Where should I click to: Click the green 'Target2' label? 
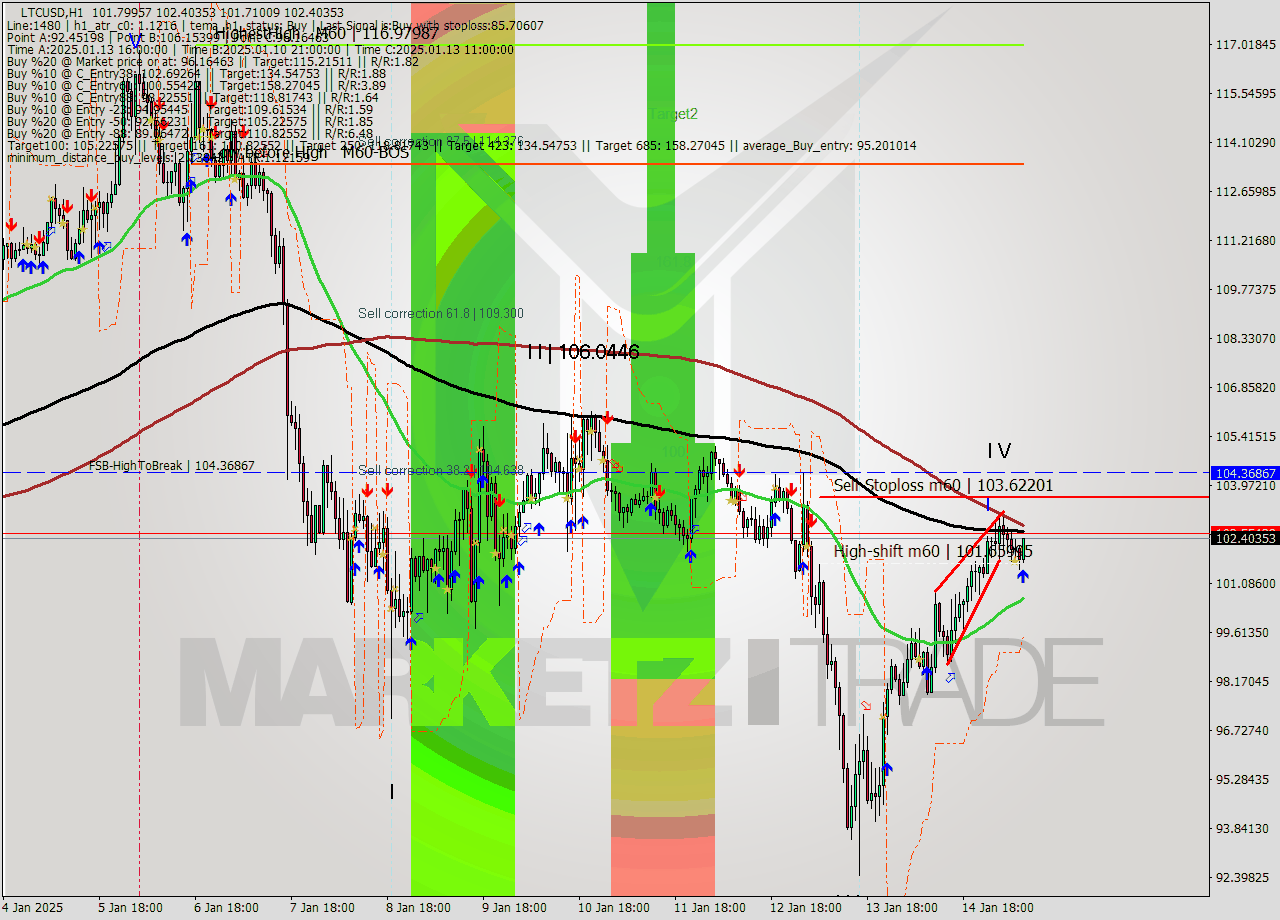tap(673, 114)
